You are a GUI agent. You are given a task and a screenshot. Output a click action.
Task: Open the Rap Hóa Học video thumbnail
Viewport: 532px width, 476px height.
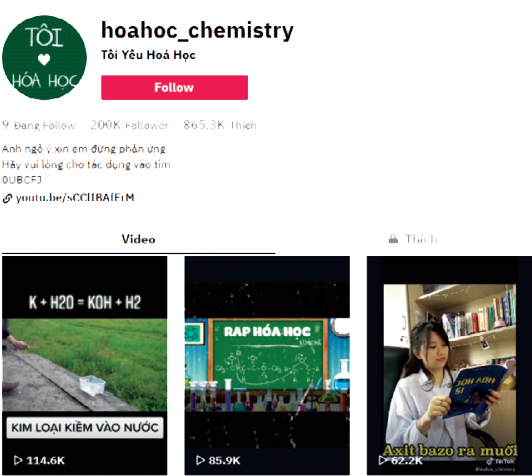pyautogui.click(x=267, y=365)
